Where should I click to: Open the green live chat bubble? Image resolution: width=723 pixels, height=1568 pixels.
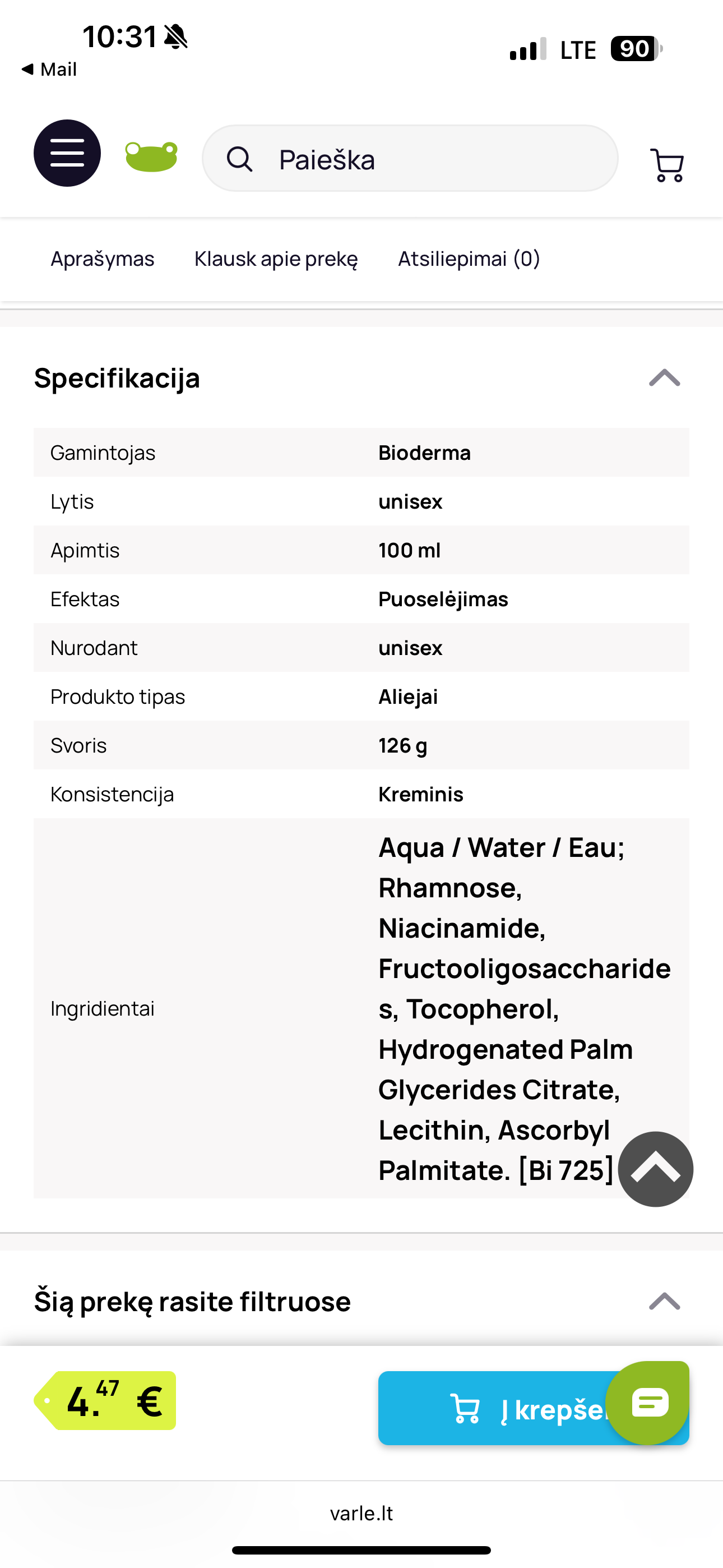click(x=650, y=1403)
